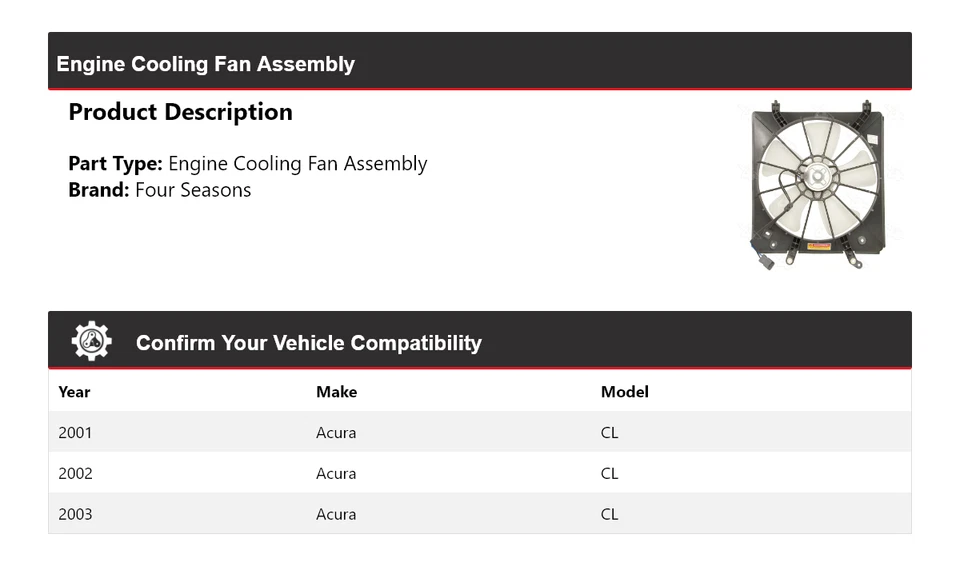Click Acura in the 2001 row

[336, 433]
